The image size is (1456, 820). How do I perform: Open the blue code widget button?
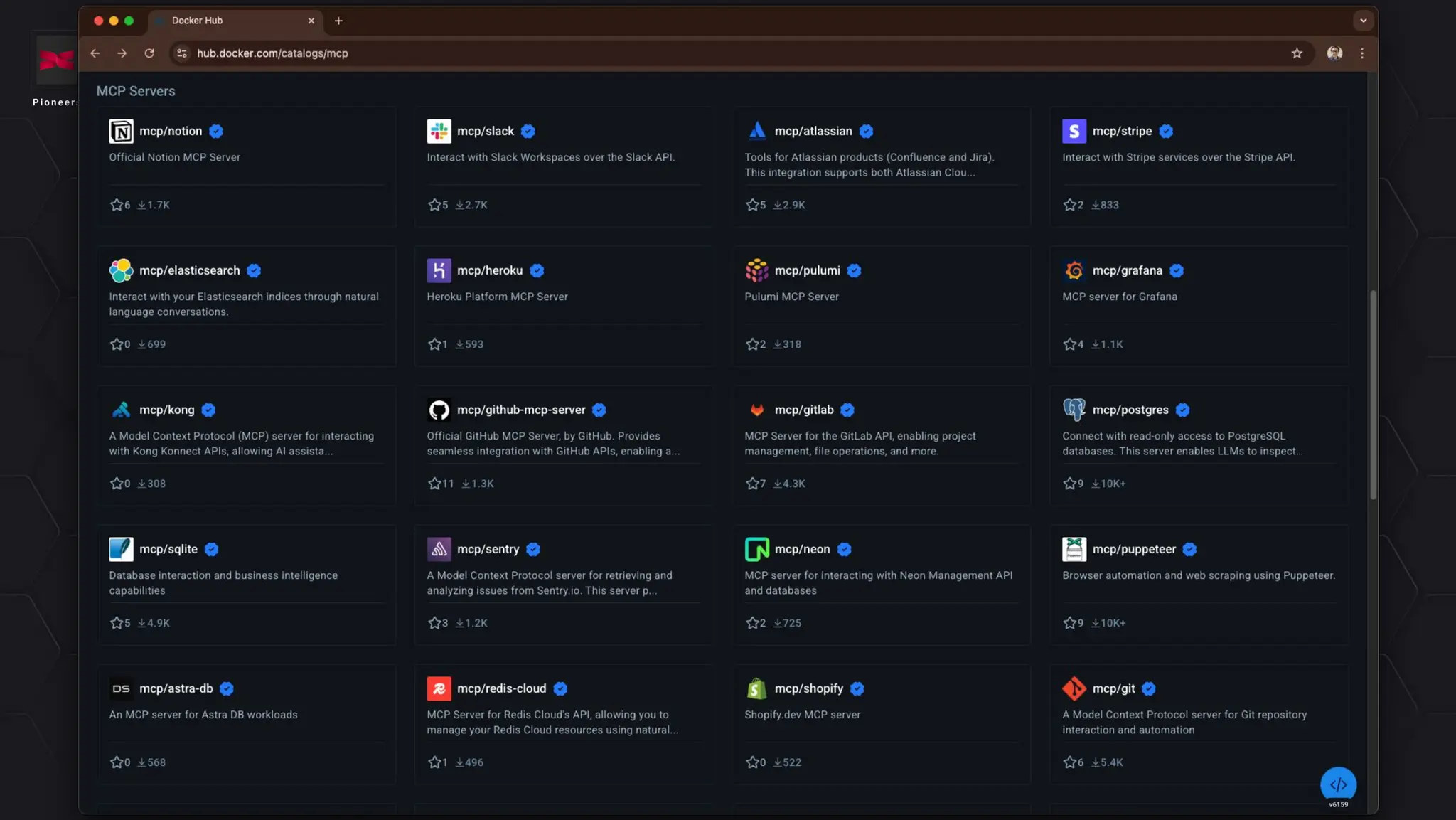click(1338, 784)
